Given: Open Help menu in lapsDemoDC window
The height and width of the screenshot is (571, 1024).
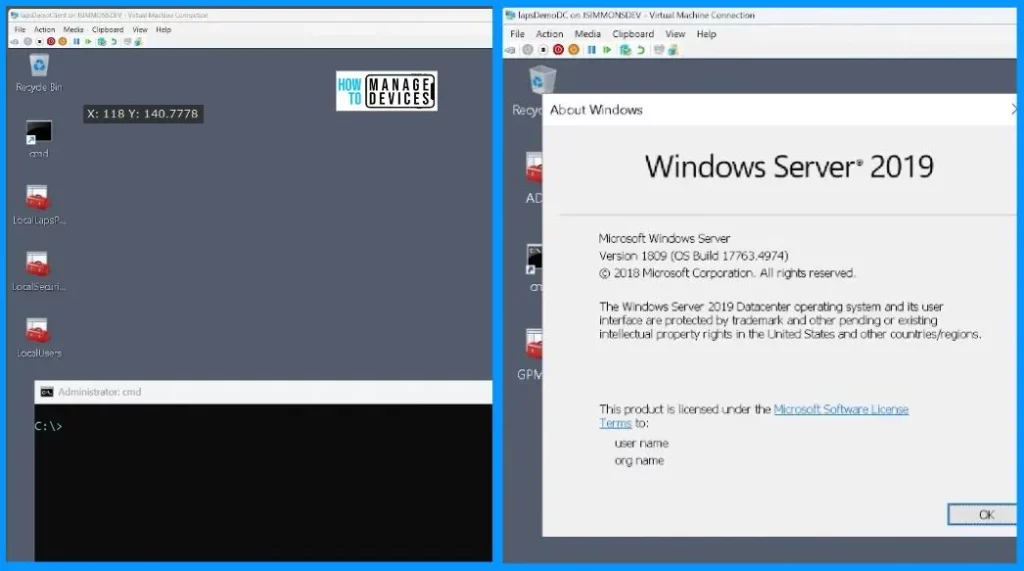Looking at the screenshot, I should pyautogui.click(x=706, y=34).
